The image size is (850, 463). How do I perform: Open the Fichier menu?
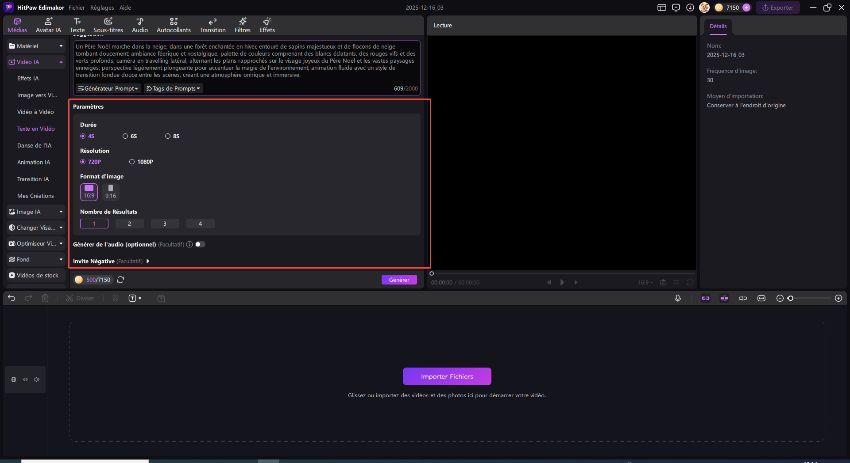click(77, 7)
